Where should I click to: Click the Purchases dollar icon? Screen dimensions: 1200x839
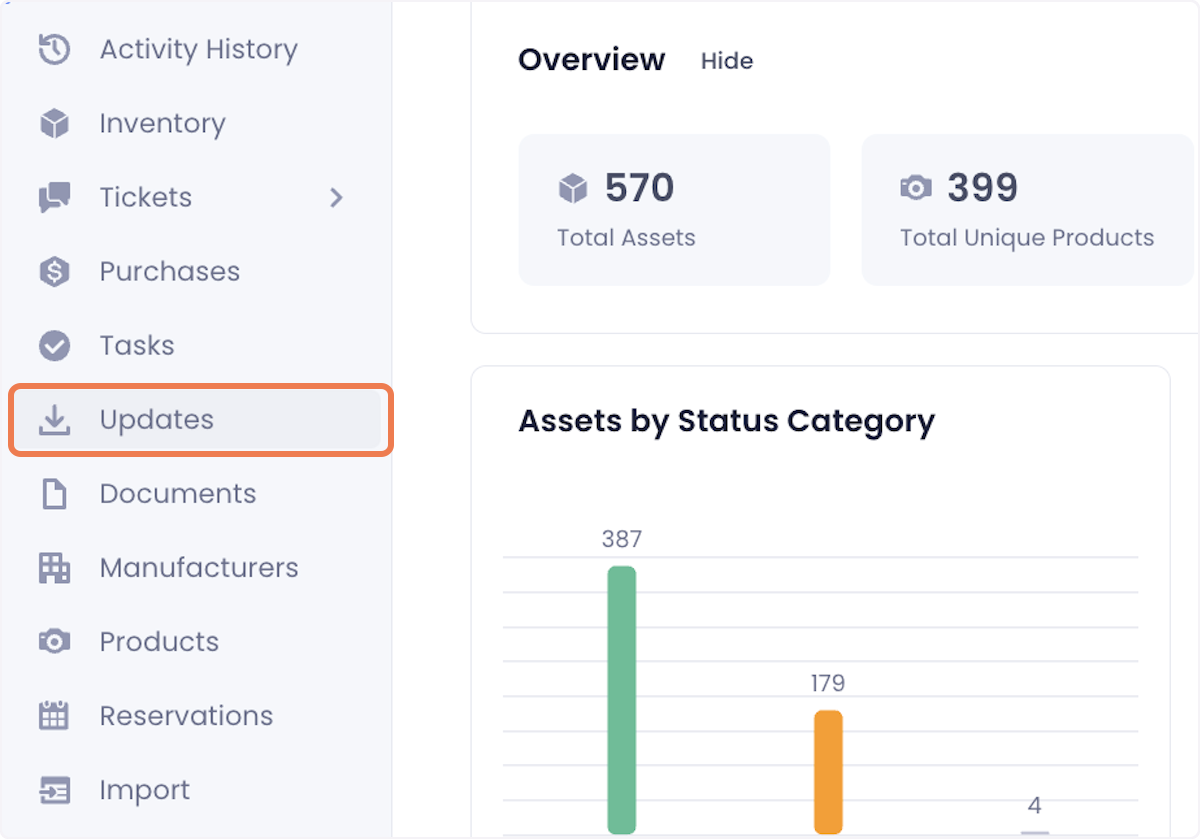pyautogui.click(x=54, y=272)
